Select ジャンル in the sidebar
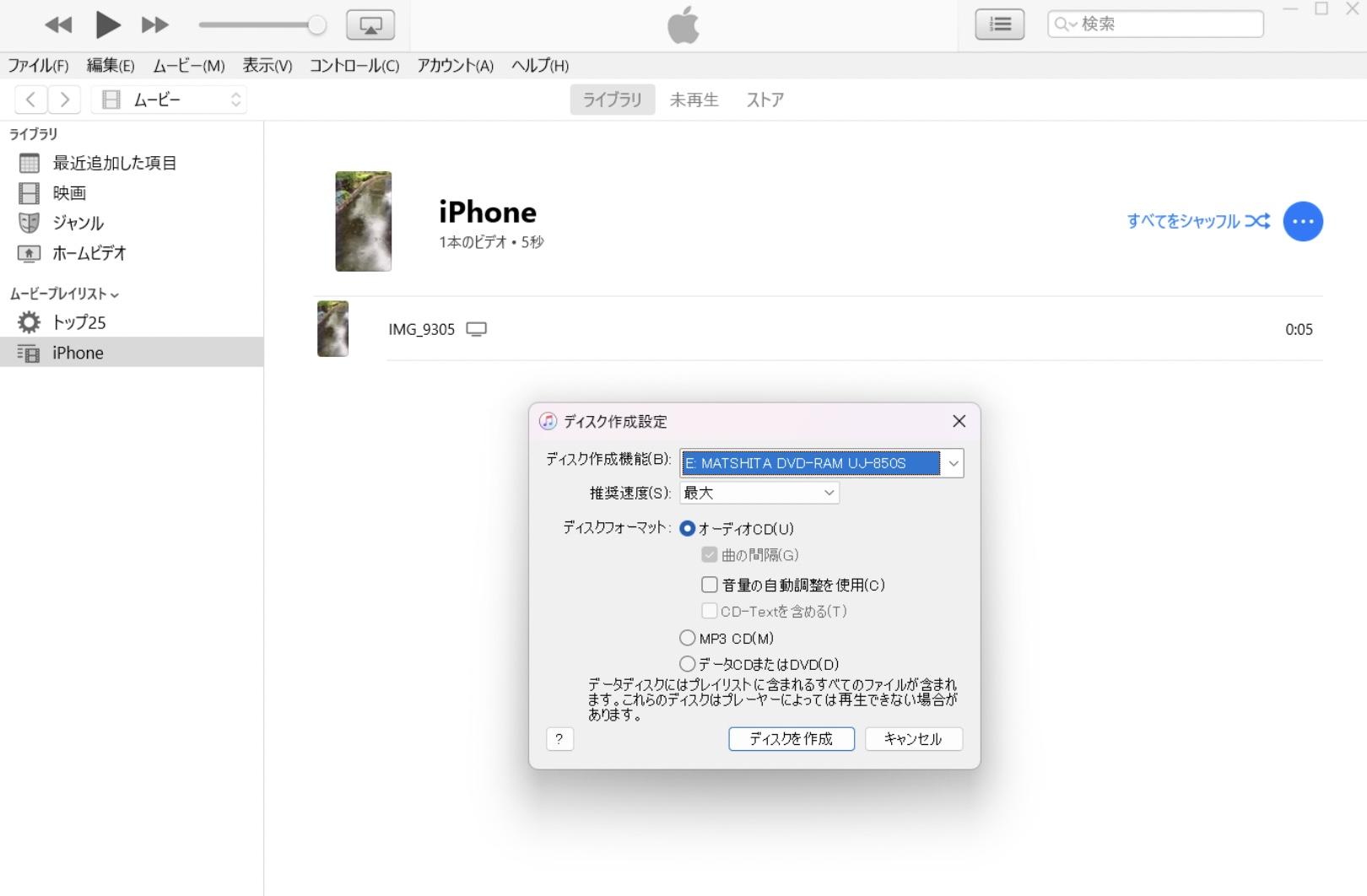 pos(132,223)
